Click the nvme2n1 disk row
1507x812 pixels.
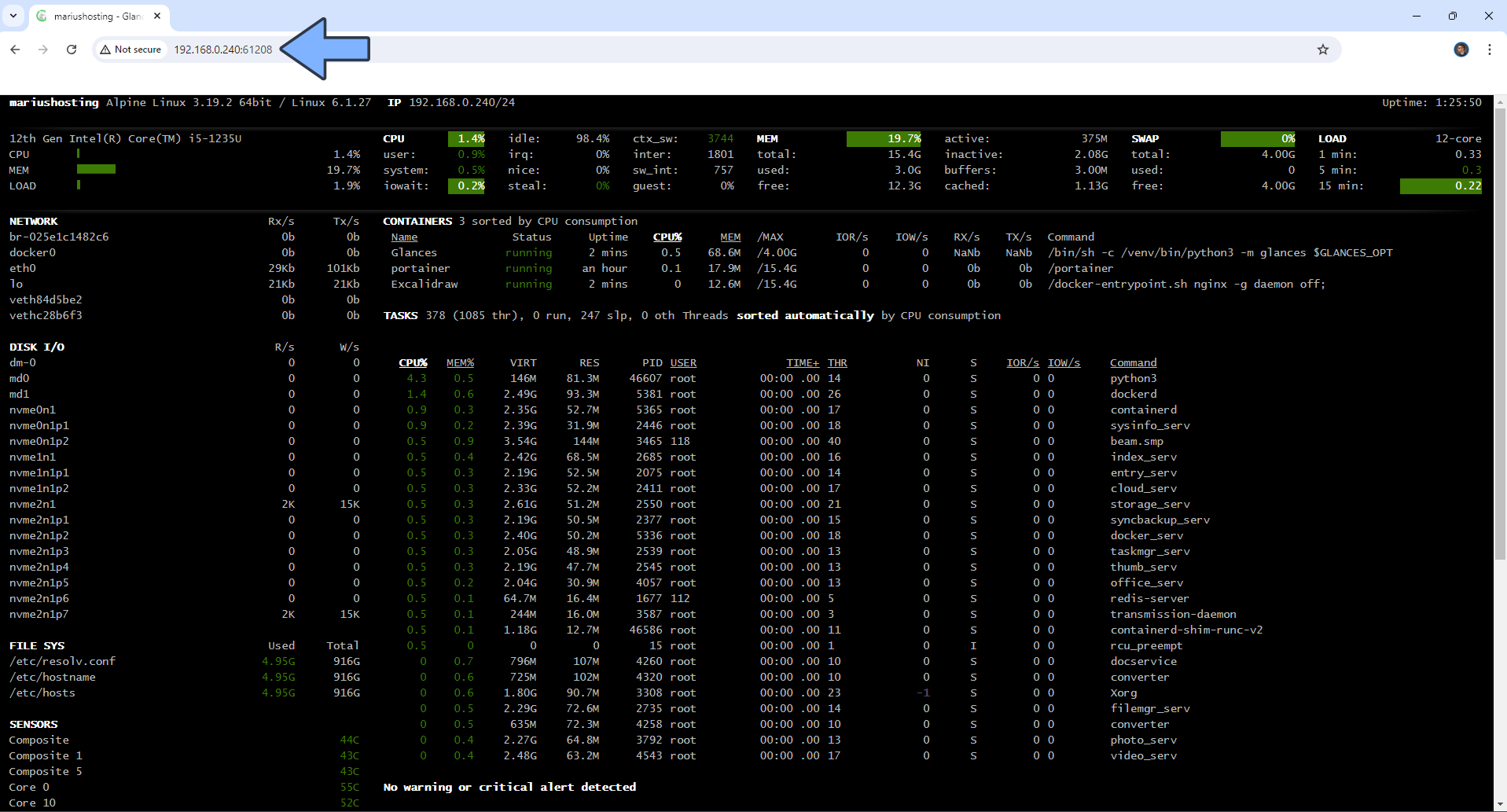(x=184, y=505)
